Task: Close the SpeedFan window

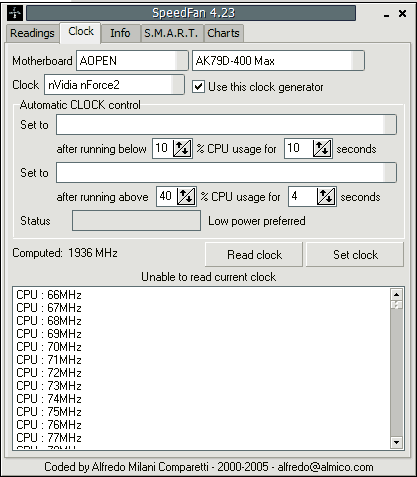Action: pos(402,13)
